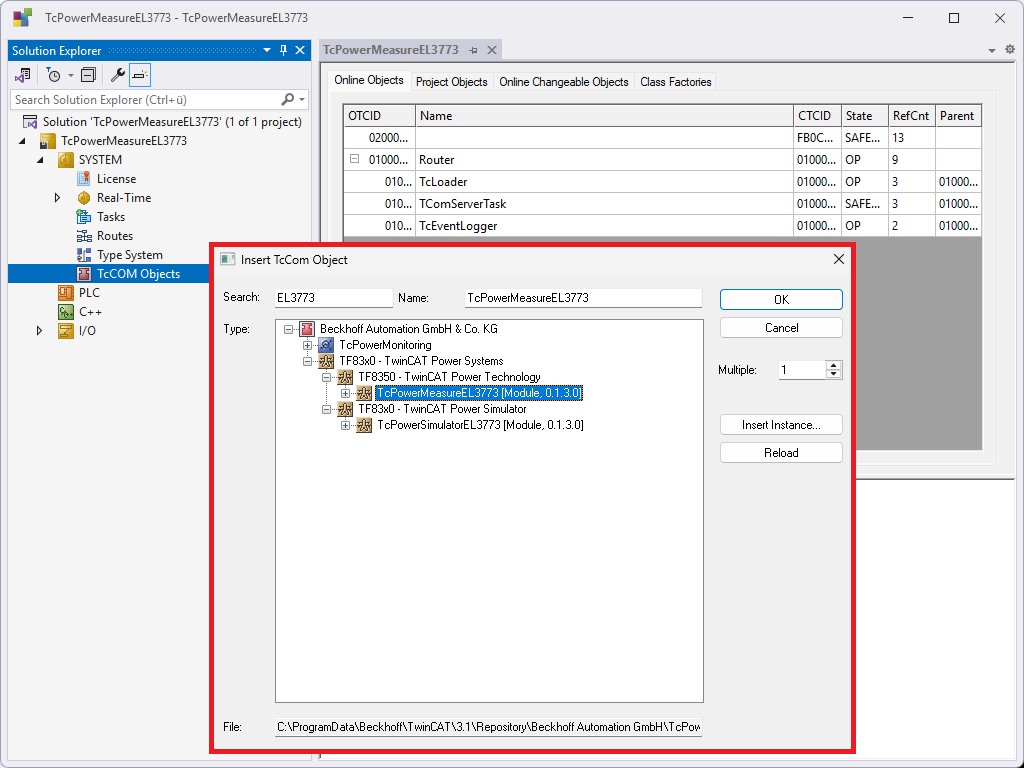The image size is (1024, 768).
Task: Click the Insert Instance... button
Action: pos(781,425)
